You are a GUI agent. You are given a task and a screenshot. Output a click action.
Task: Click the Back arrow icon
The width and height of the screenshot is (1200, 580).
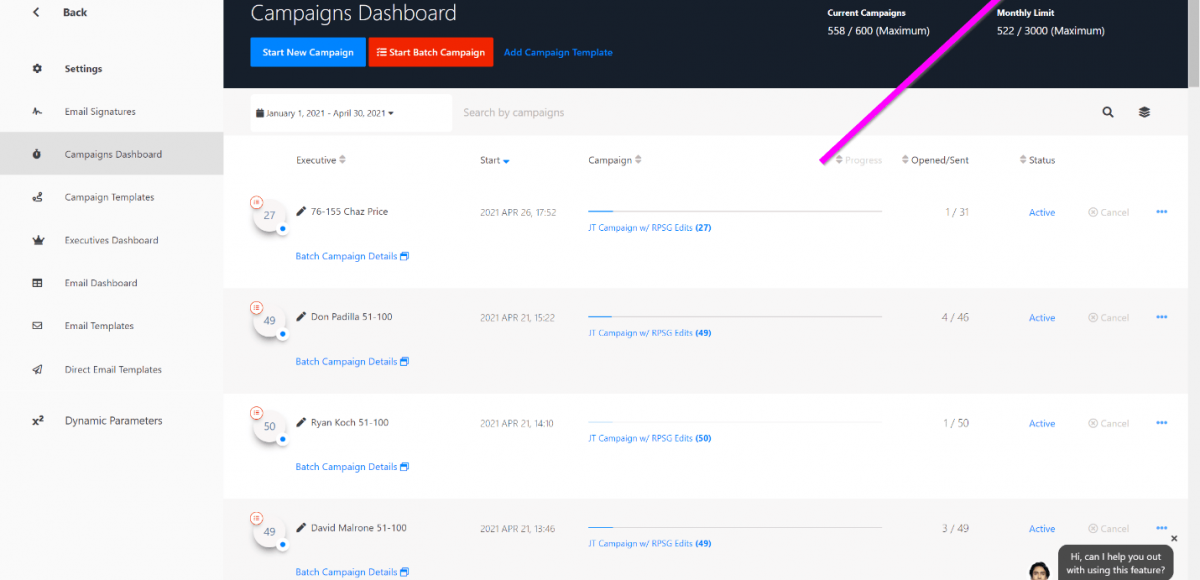[37, 13]
